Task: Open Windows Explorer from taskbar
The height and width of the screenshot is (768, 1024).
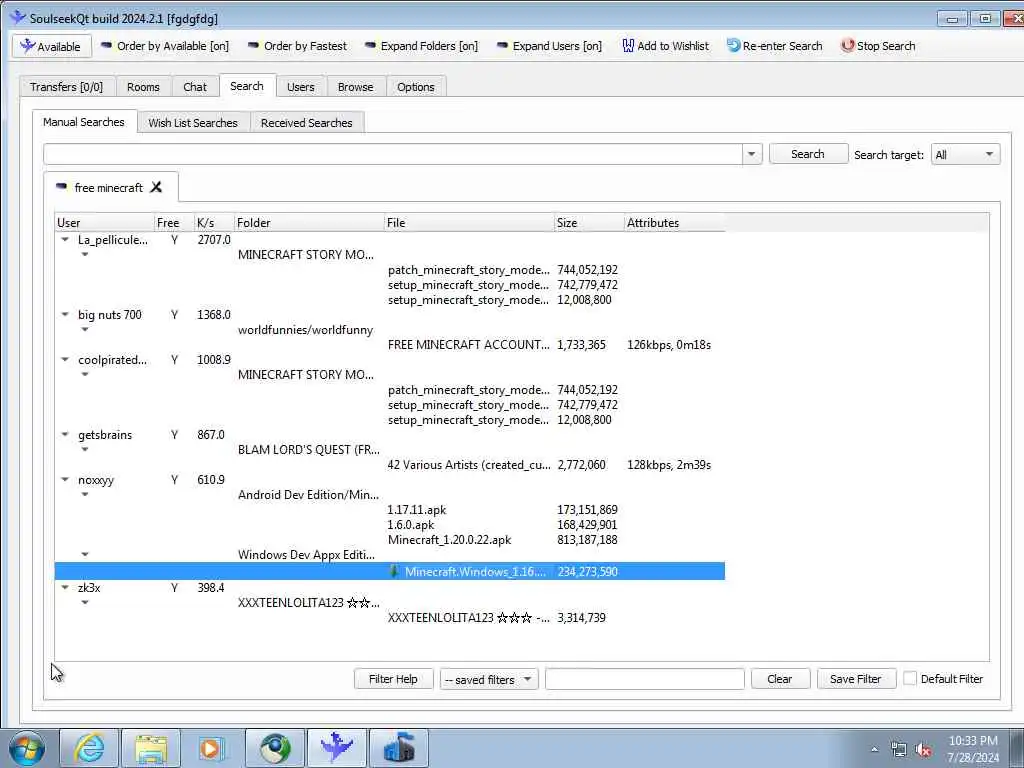Action: 151,748
